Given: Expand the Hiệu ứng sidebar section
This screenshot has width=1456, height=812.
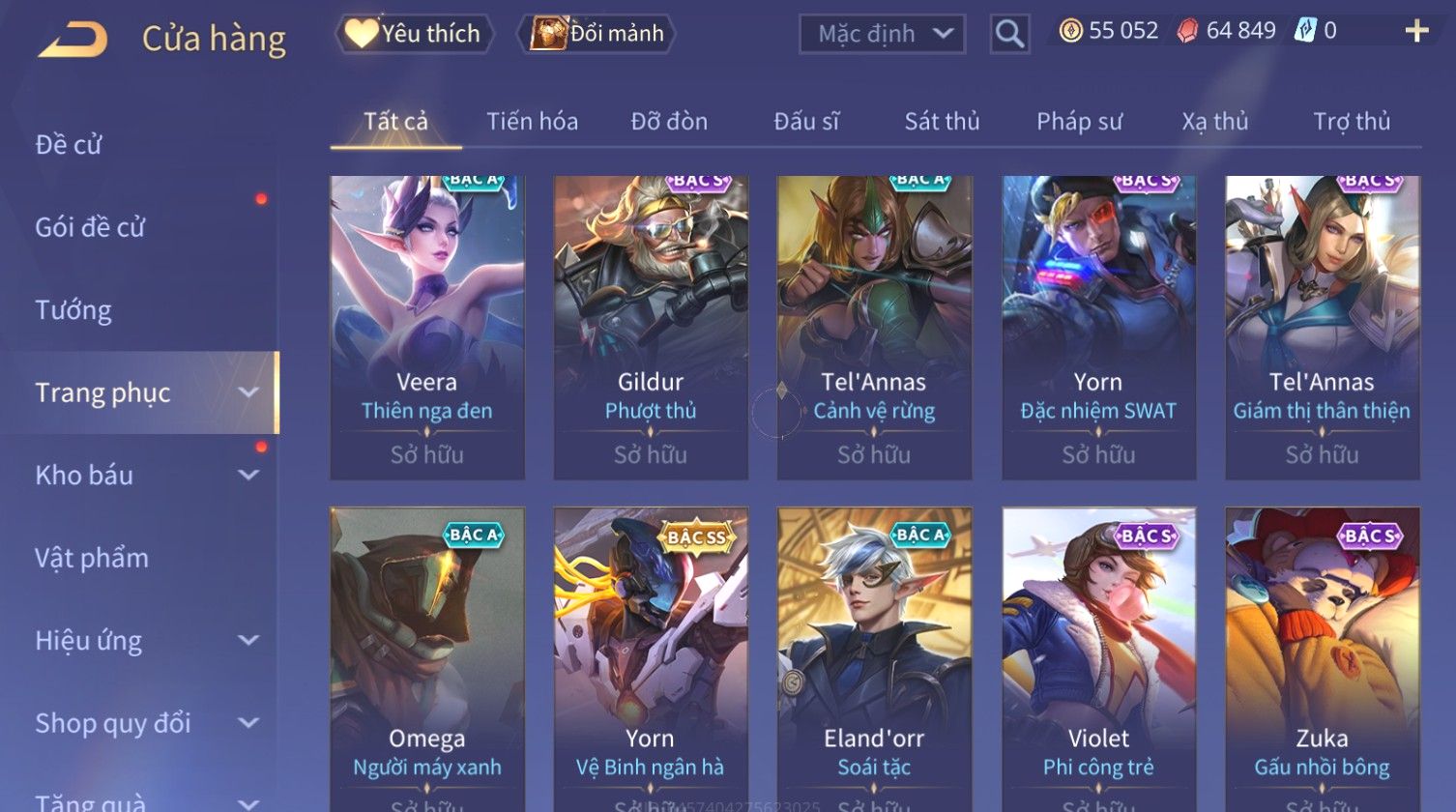Looking at the screenshot, I should [x=248, y=640].
